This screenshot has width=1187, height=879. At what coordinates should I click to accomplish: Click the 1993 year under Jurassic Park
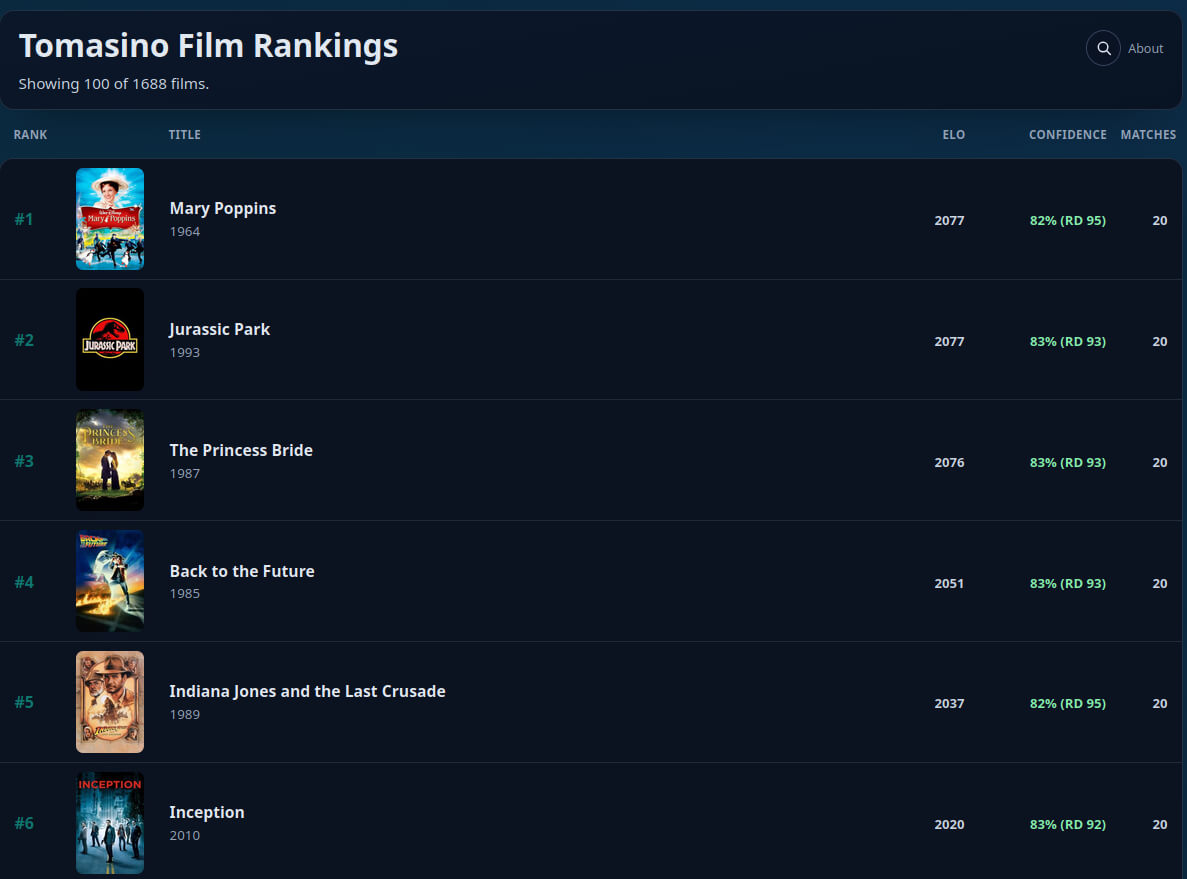185,353
